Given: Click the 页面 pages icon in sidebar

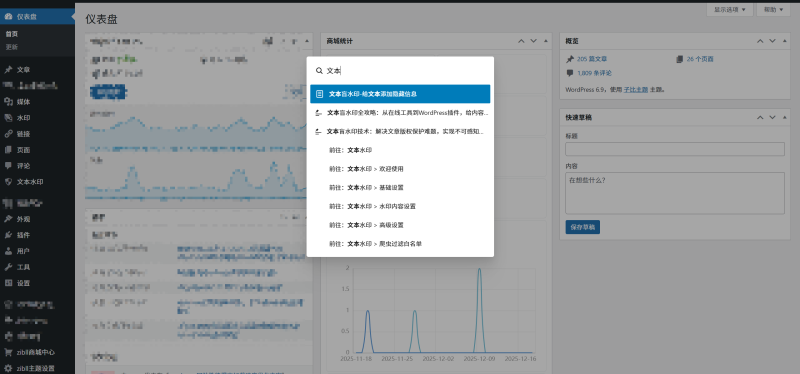Looking at the screenshot, I should point(8,150).
